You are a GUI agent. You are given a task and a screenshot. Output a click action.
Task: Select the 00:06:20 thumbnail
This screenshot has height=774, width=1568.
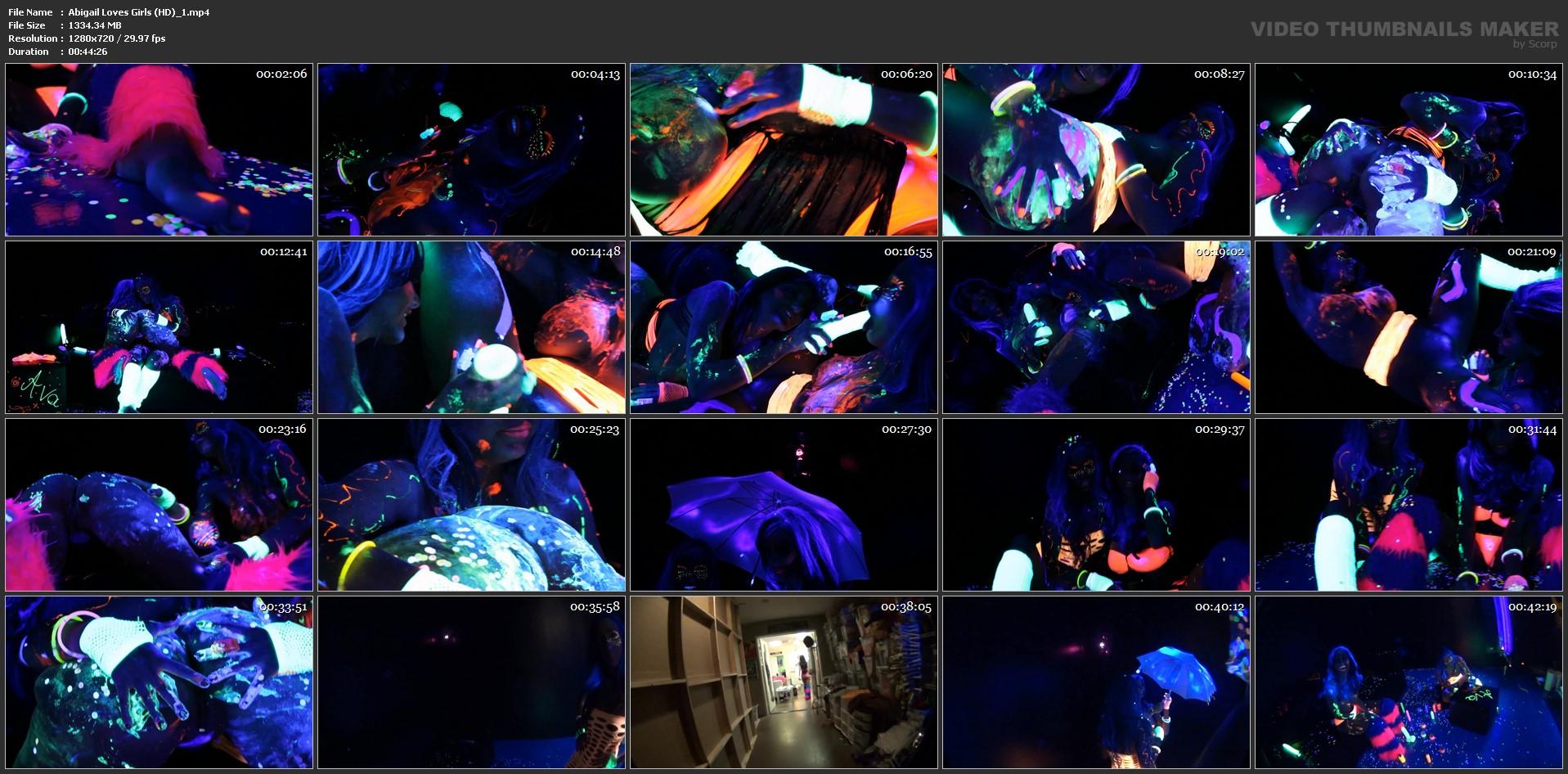[x=784, y=150]
